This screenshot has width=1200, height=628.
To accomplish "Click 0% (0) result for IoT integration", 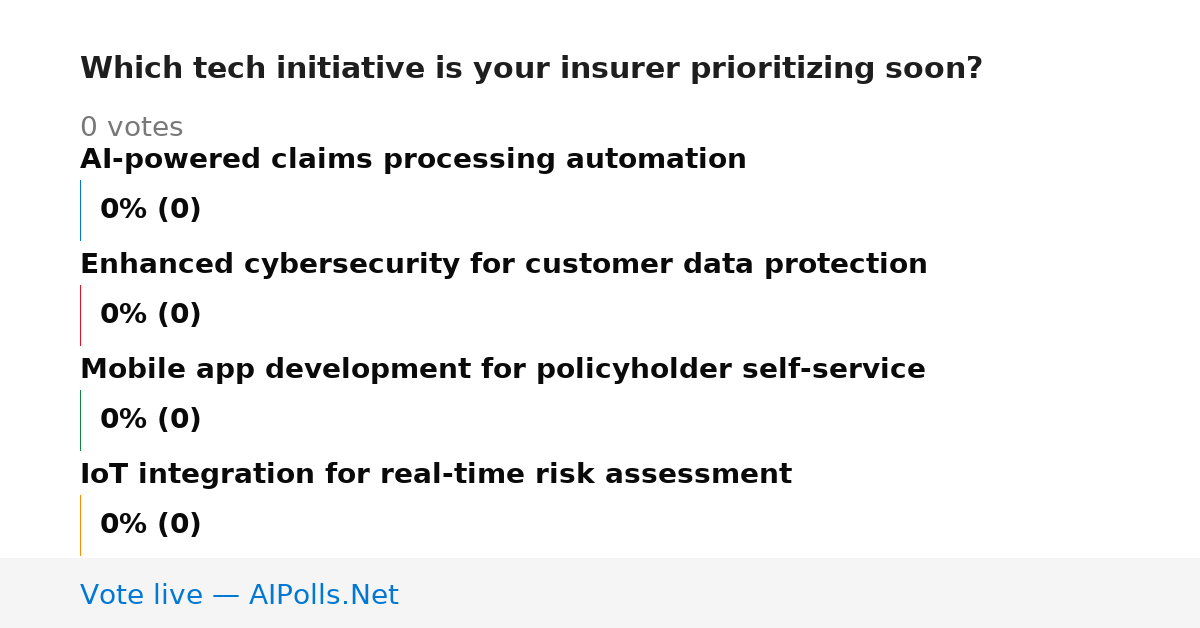I will pyautogui.click(x=151, y=525).
